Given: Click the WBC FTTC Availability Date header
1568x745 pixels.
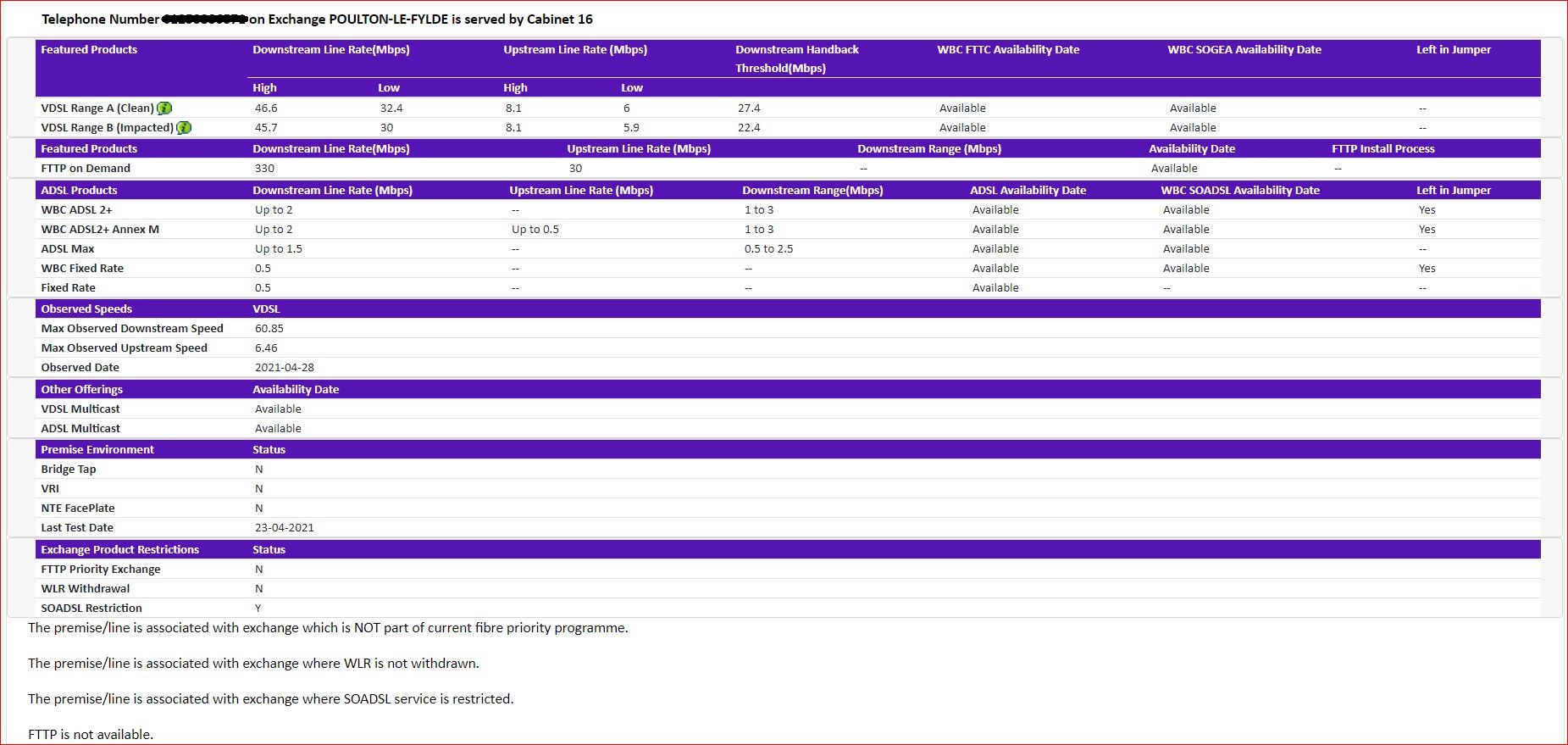Looking at the screenshot, I should click(x=1008, y=50).
